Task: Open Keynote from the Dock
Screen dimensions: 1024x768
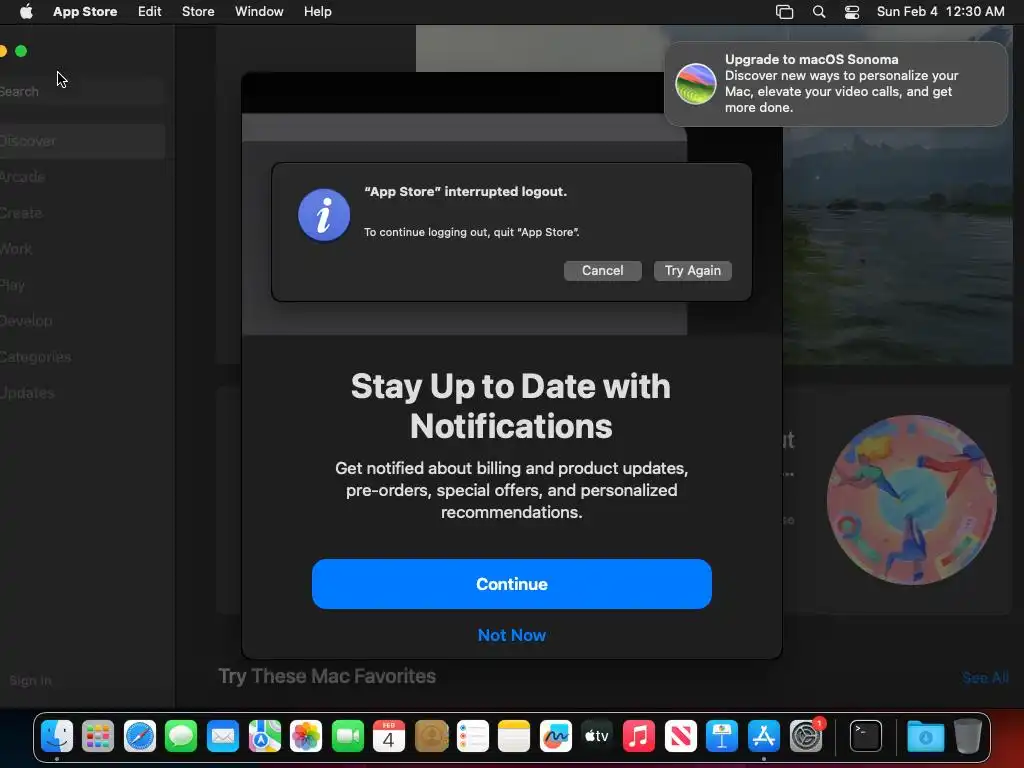Action: pyautogui.click(x=722, y=737)
